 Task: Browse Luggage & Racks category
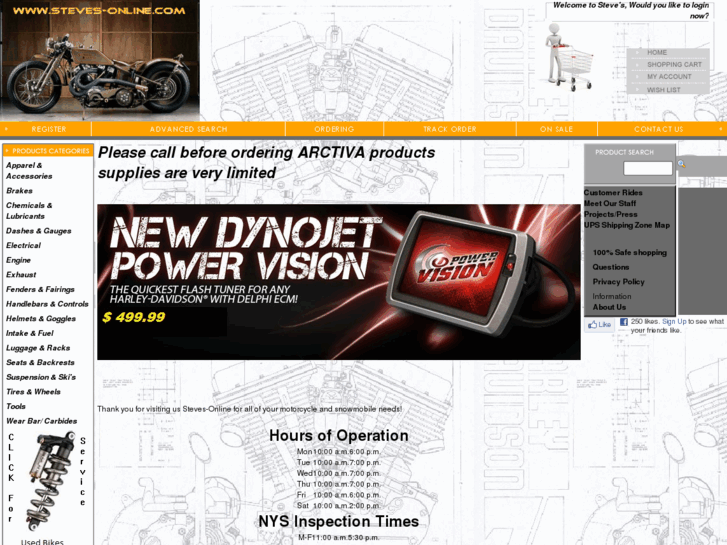click(x=38, y=348)
